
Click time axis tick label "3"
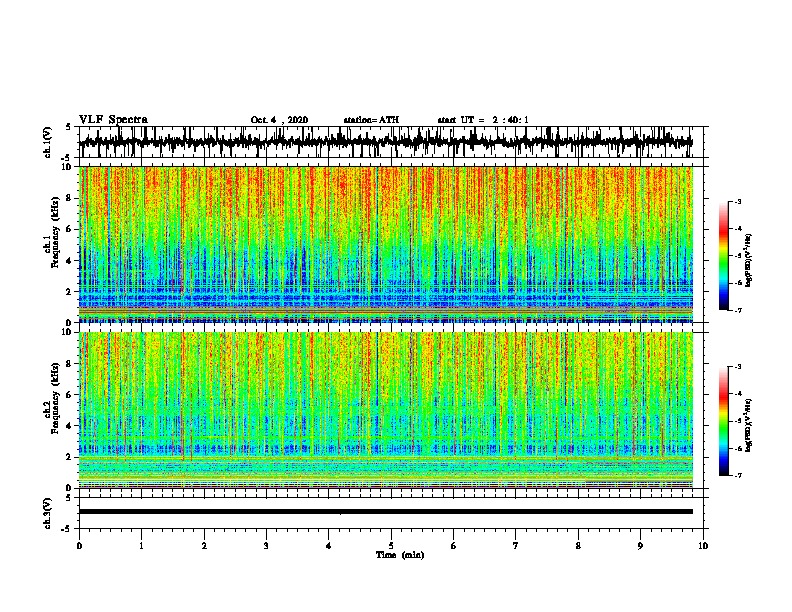[266, 546]
